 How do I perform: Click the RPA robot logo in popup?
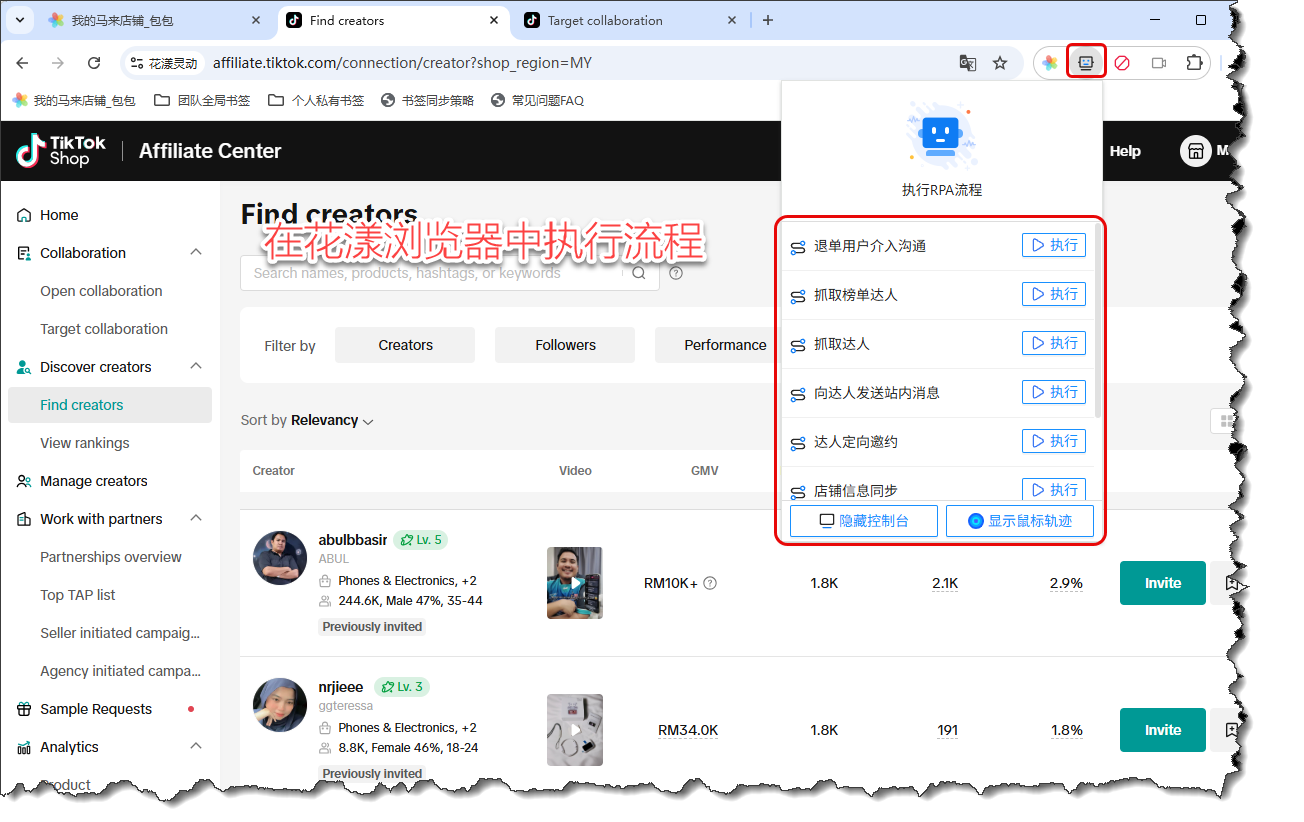(x=939, y=136)
